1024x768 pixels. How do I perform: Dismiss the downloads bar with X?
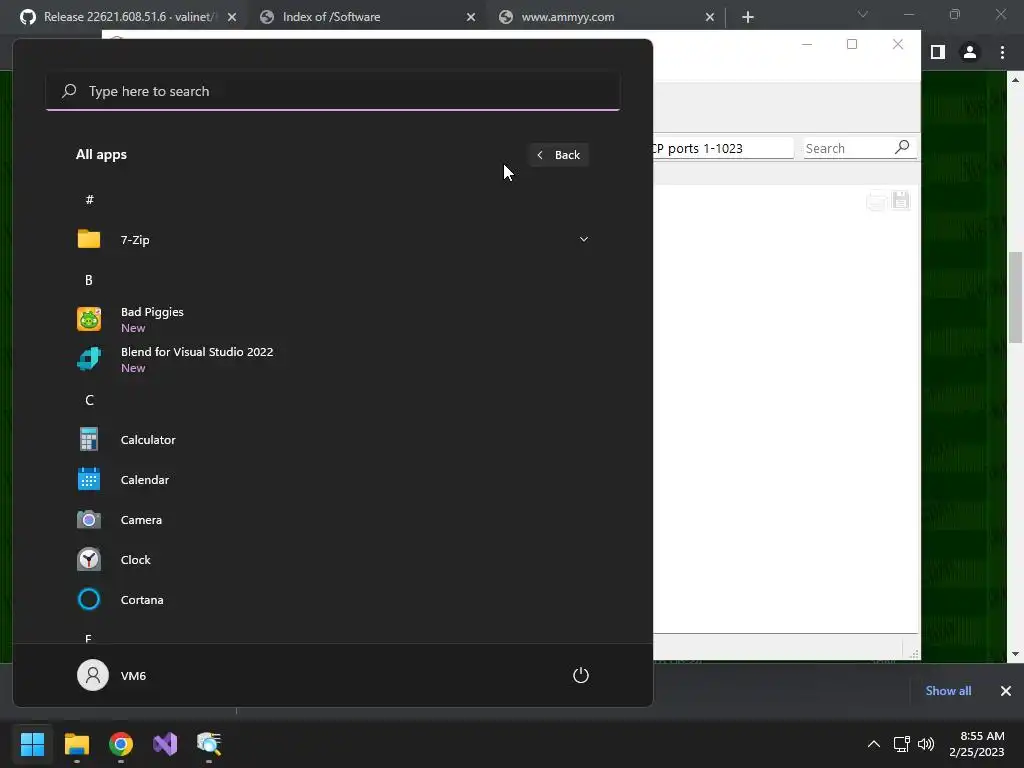(1006, 691)
